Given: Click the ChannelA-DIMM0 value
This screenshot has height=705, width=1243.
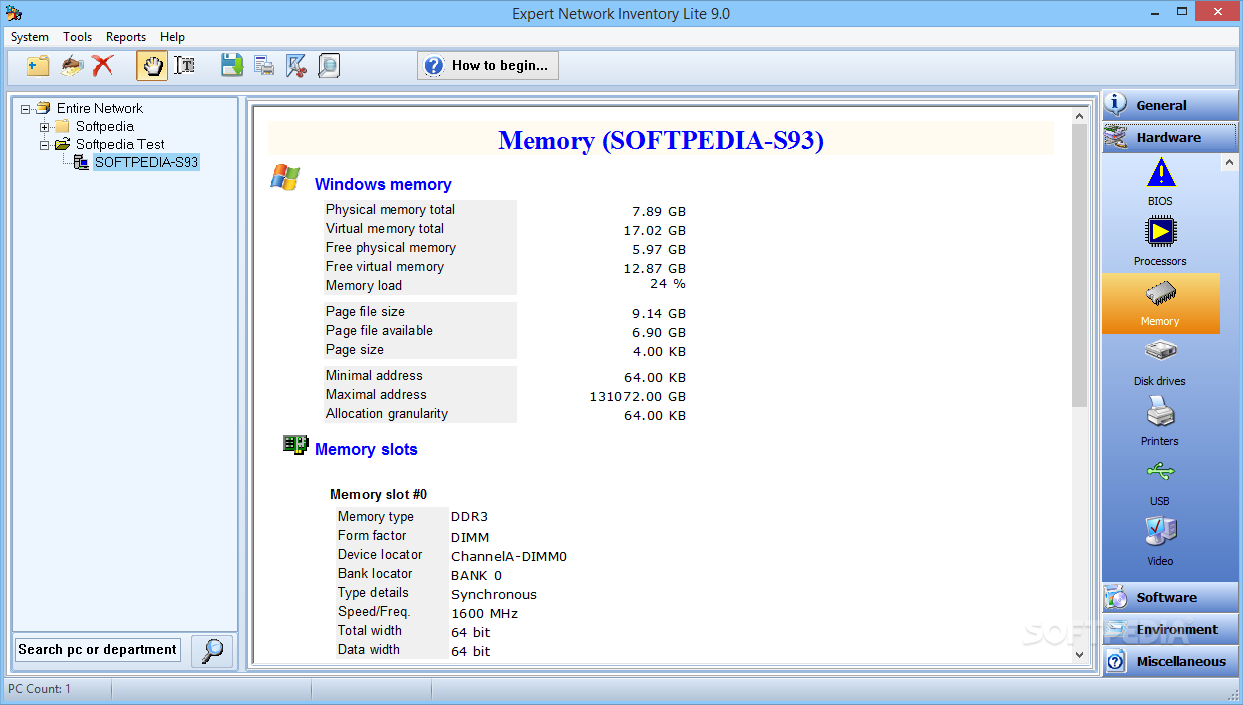Looking at the screenshot, I should pyautogui.click(x=509, y=556).
